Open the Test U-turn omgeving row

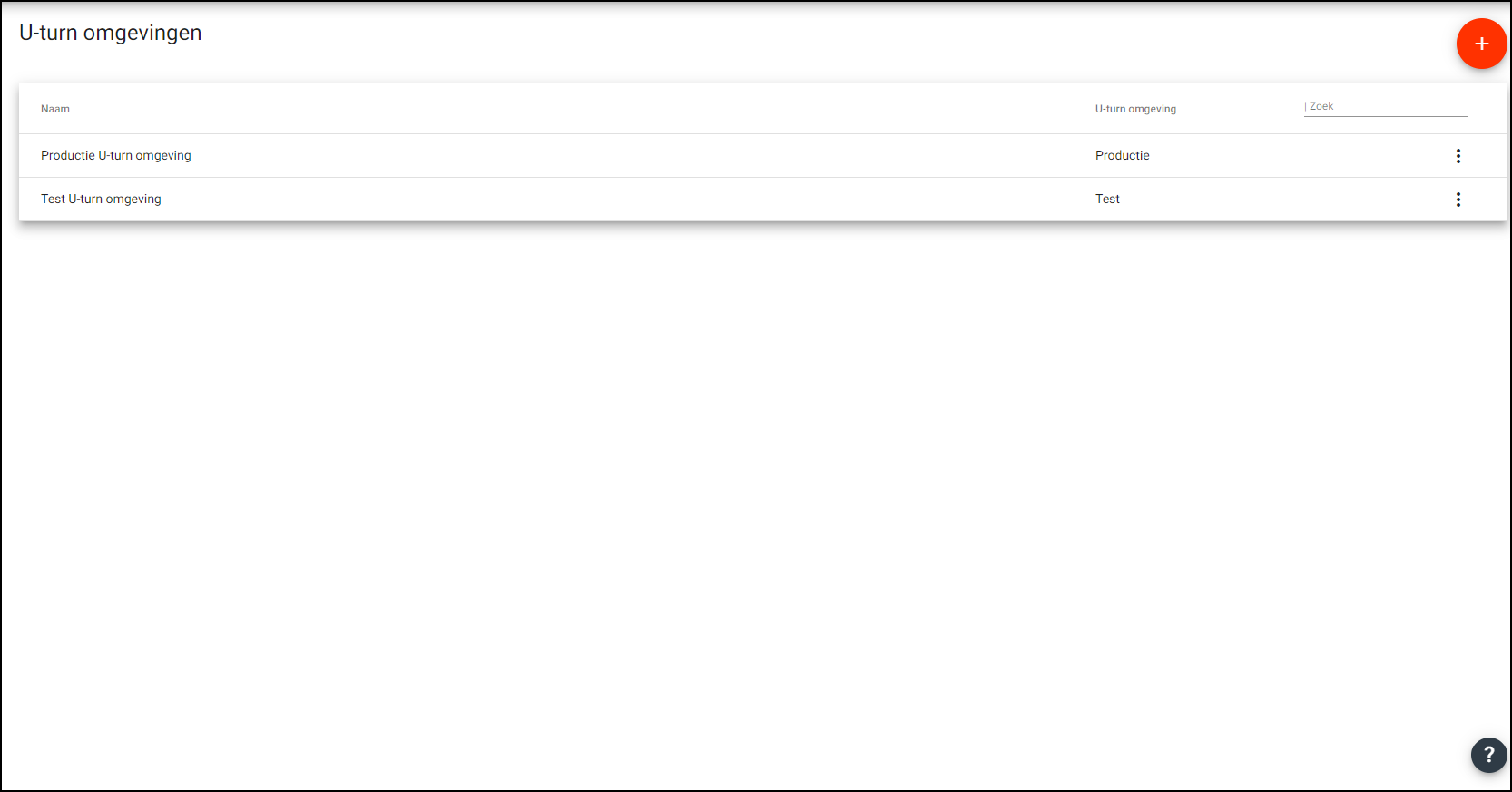coord(545,200)
